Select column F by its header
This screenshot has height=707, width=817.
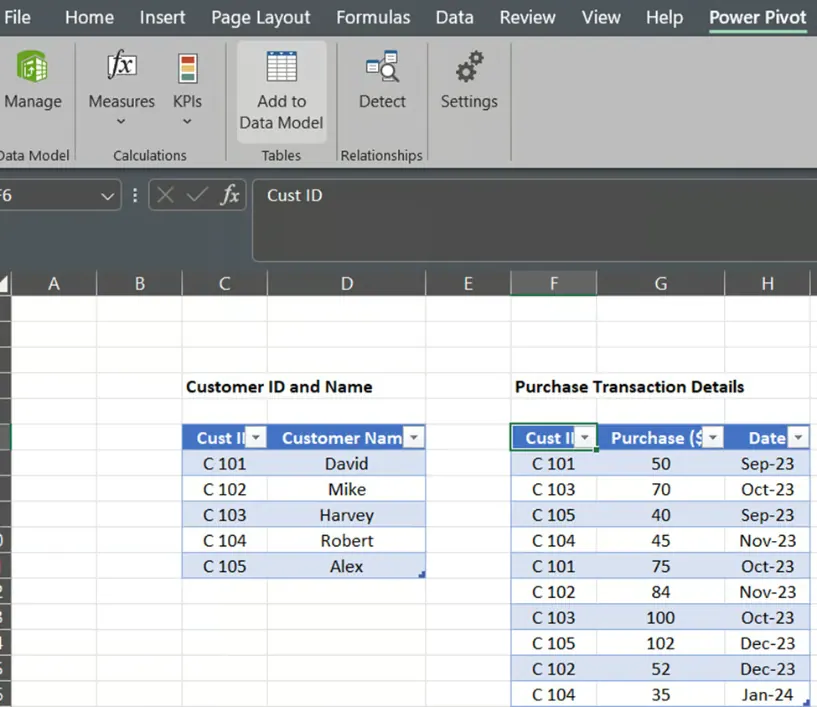point(553,282)
